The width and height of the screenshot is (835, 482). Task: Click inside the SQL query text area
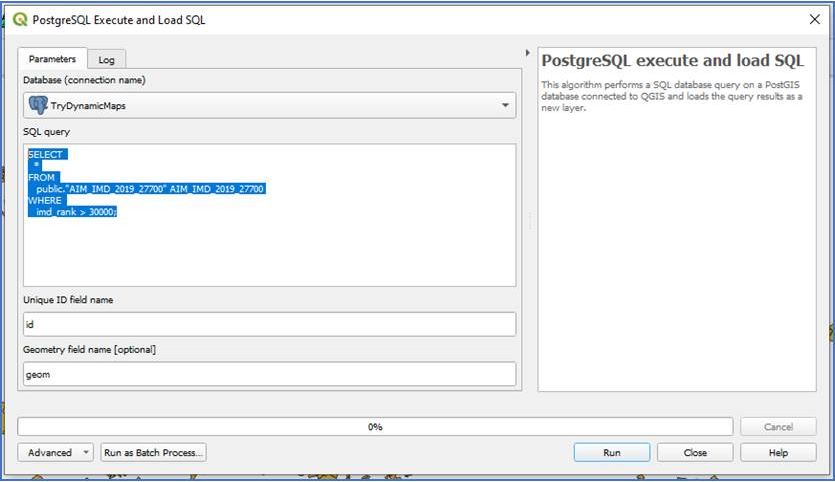[269, 215]
